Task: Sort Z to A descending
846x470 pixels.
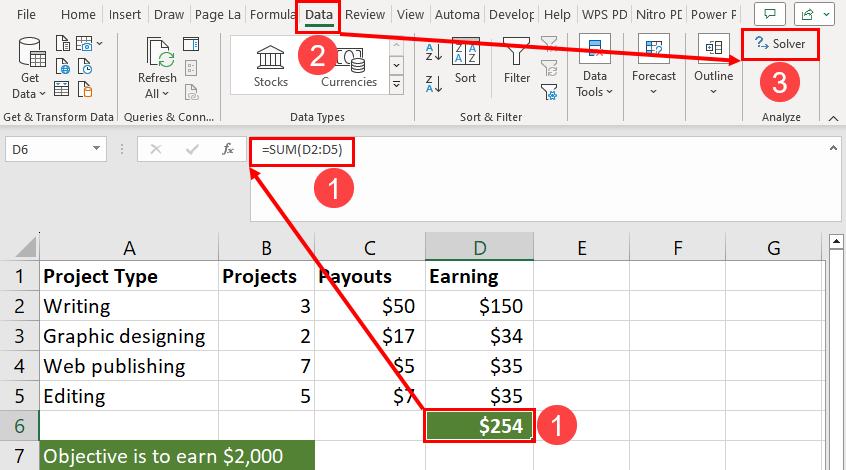Action: click(x=434, y=84)
